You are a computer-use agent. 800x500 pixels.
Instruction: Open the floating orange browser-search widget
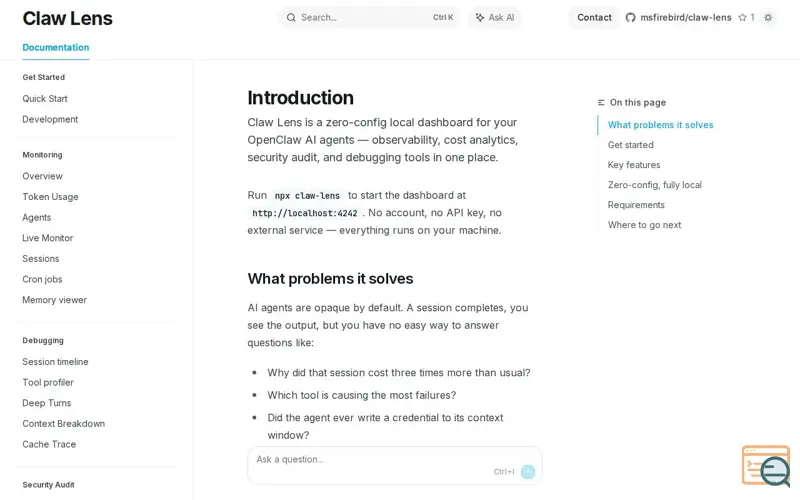[x=766, y=465]
